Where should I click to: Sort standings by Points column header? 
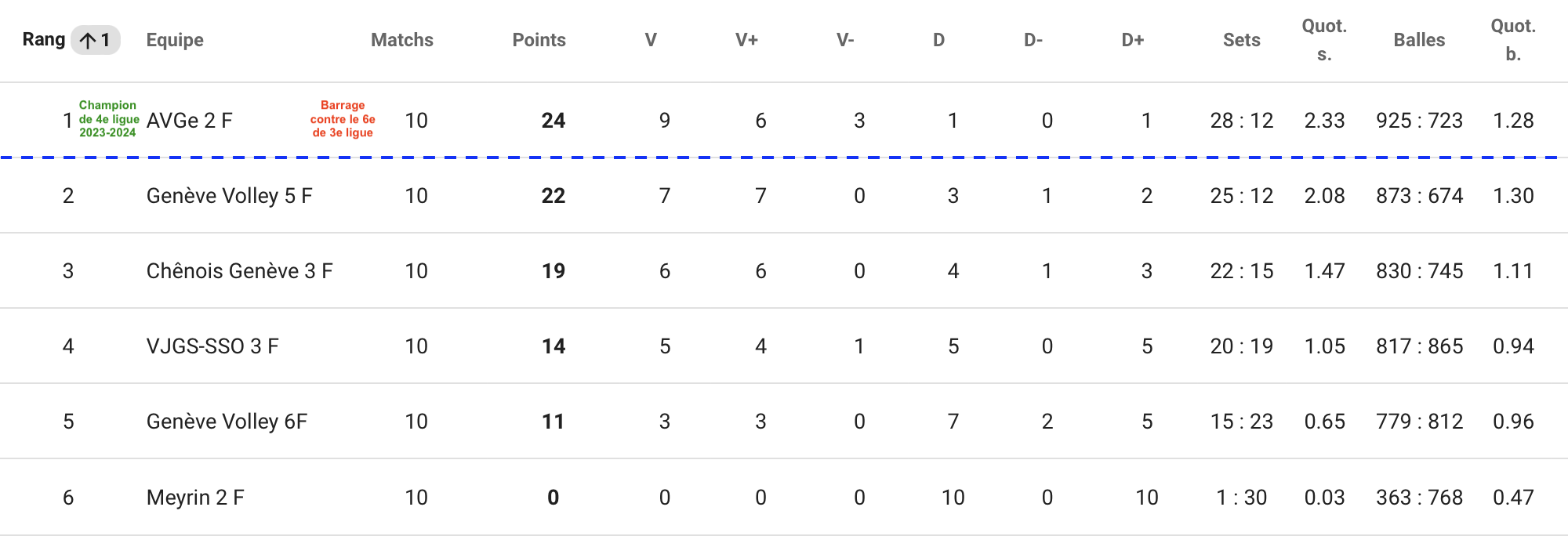539,40
